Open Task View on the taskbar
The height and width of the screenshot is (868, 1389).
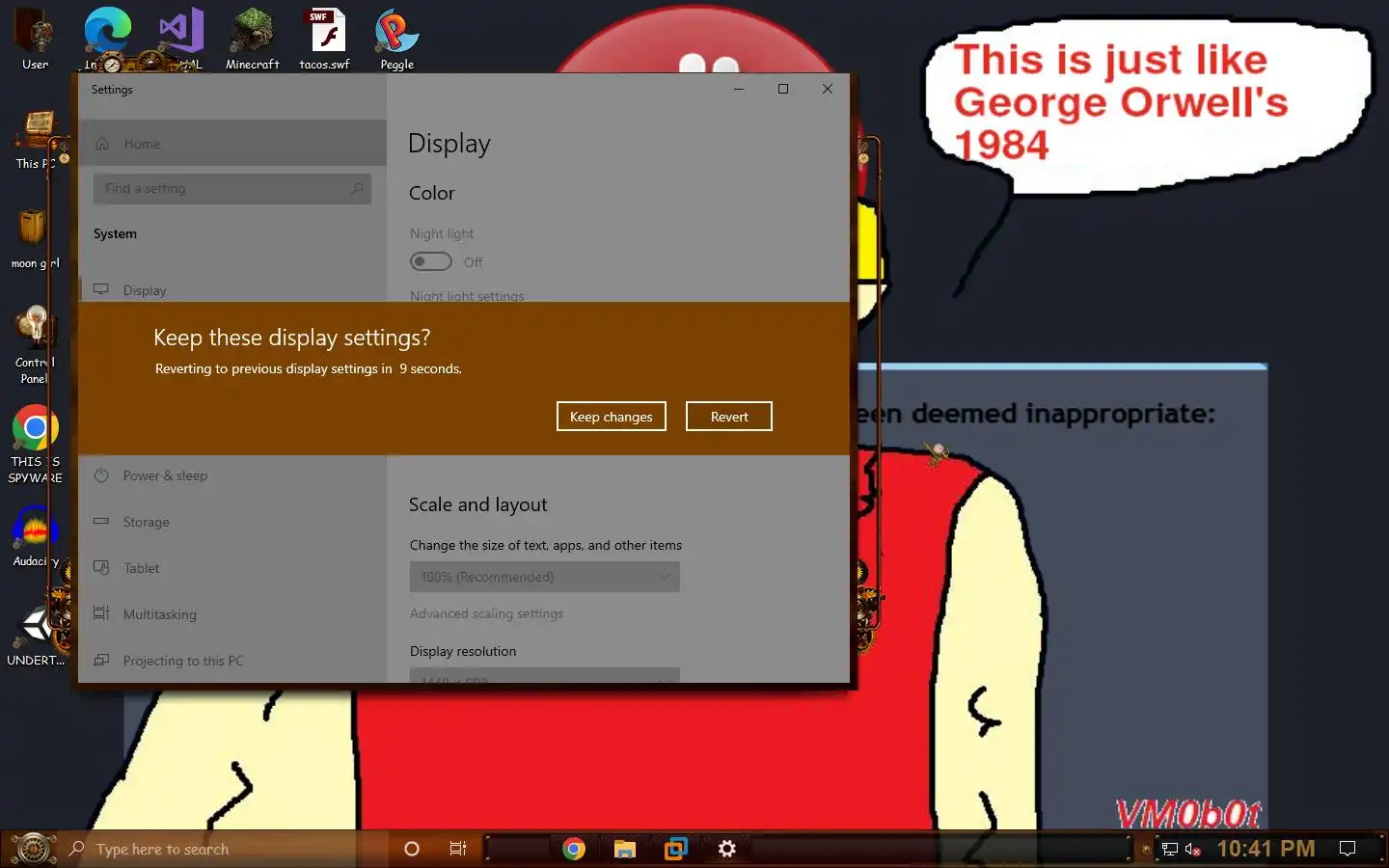click(458, 849)
